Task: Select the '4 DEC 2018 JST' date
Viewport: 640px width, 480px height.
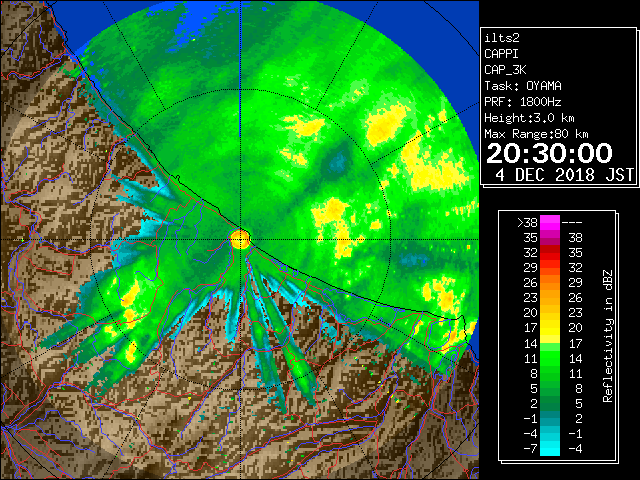Action: pos(564,175)
